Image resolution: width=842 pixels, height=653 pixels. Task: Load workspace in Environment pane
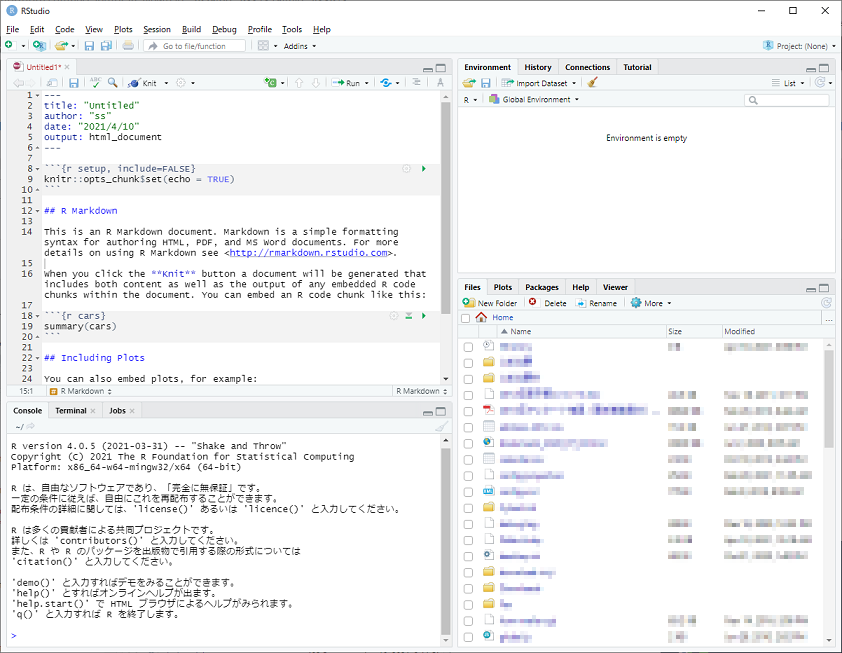click(469, 83)
